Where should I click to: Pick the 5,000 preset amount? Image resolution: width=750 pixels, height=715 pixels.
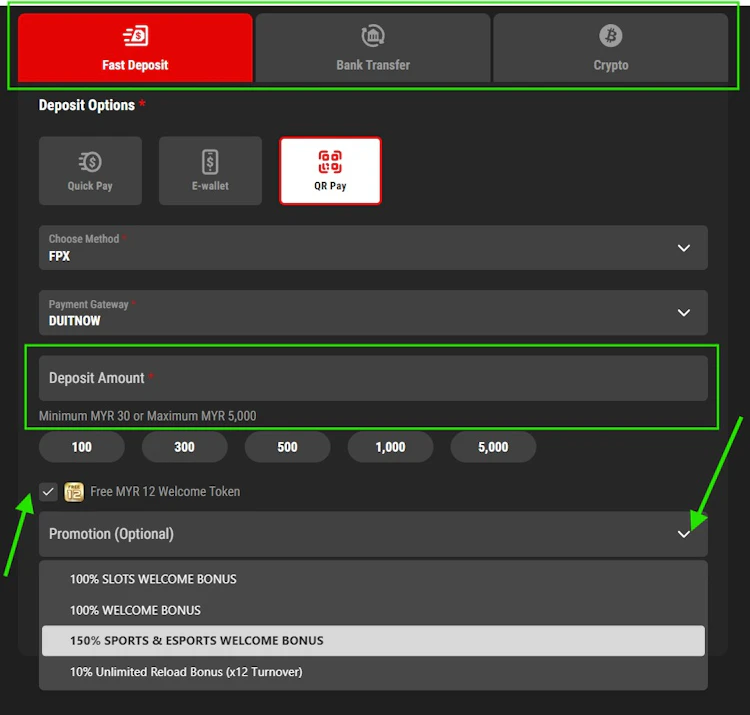[493, 447]
